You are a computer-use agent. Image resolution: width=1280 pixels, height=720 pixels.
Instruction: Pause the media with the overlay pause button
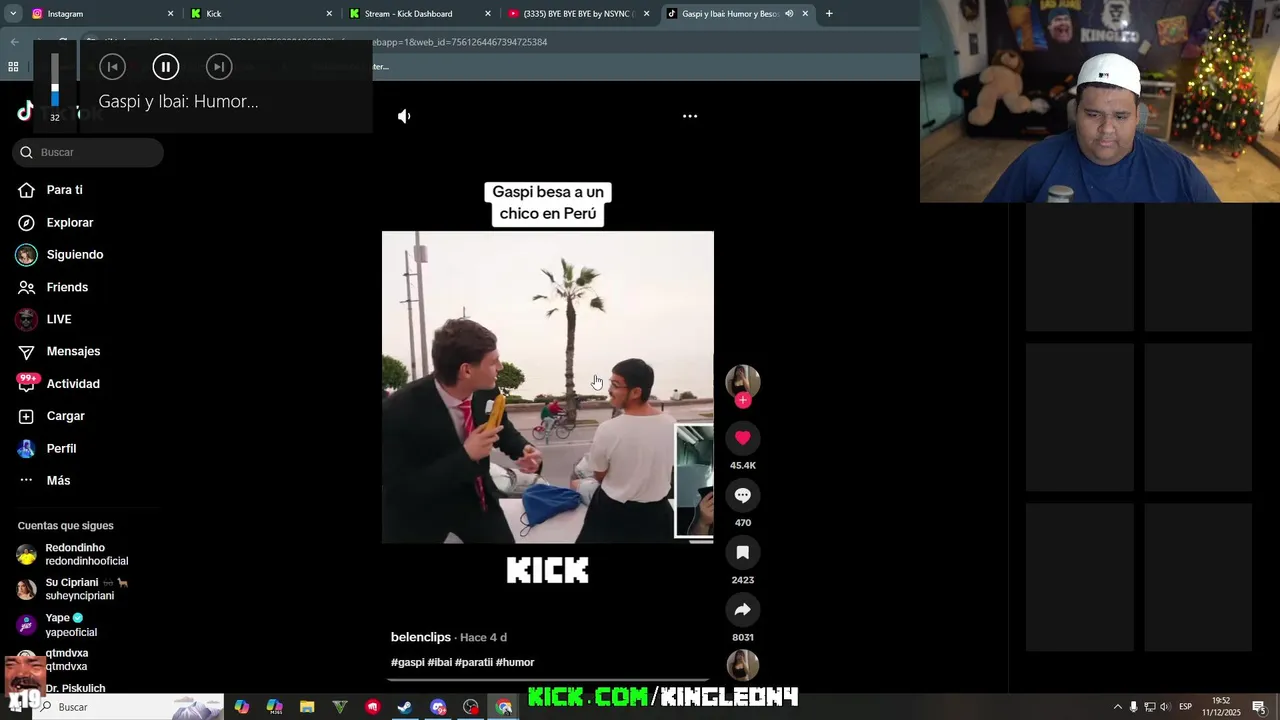click(x=165, y=67)
